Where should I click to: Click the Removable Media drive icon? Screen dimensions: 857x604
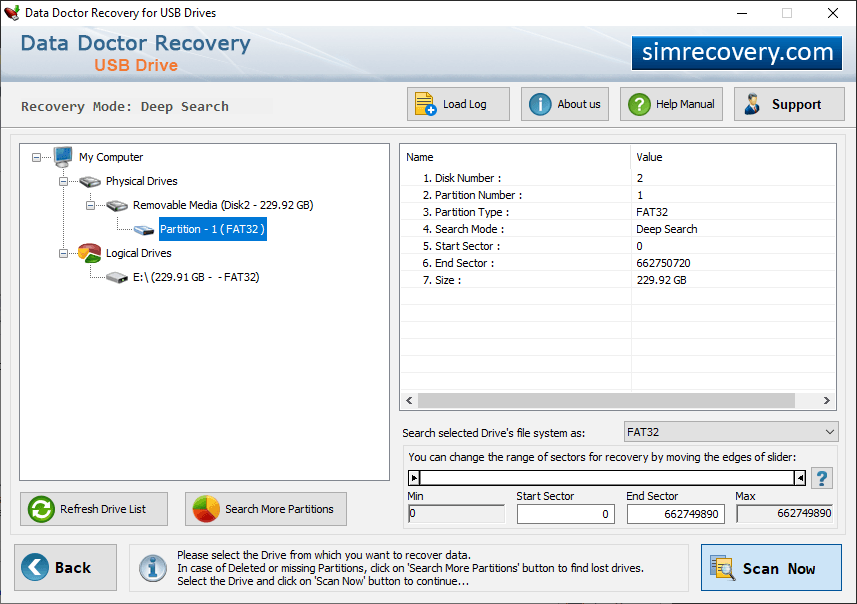click(117, 206)
